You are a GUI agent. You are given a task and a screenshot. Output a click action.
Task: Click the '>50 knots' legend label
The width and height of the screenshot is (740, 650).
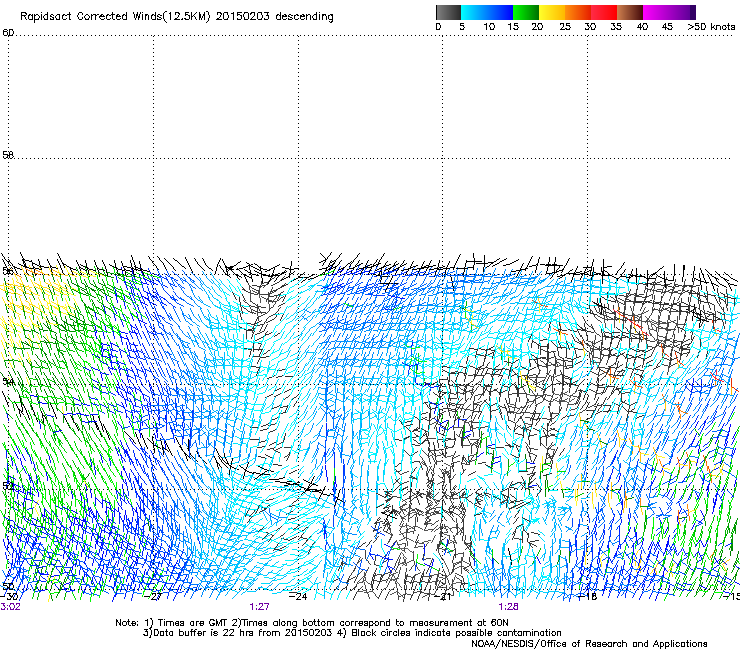711,27
